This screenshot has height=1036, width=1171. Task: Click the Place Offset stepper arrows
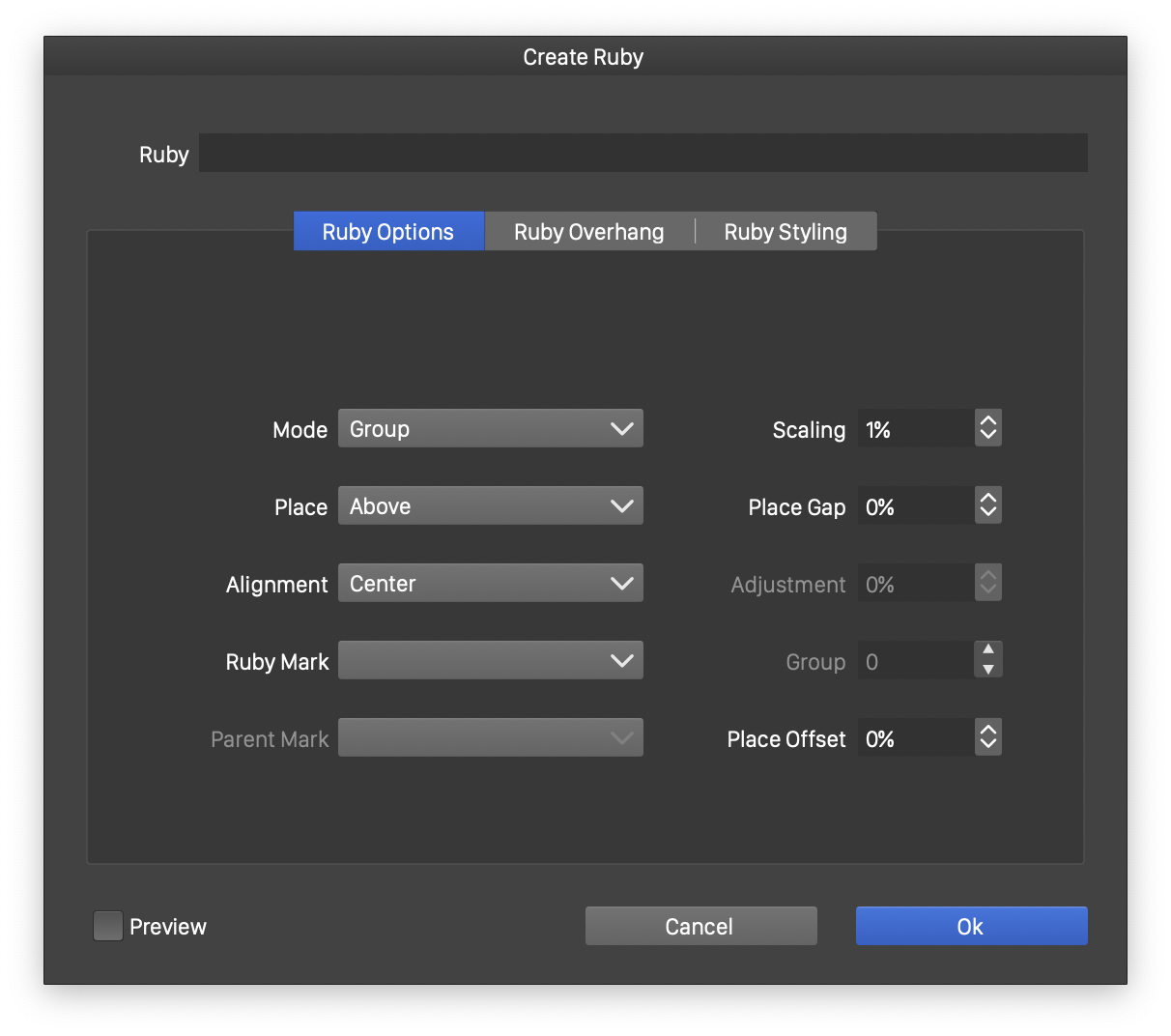[987, 737]
